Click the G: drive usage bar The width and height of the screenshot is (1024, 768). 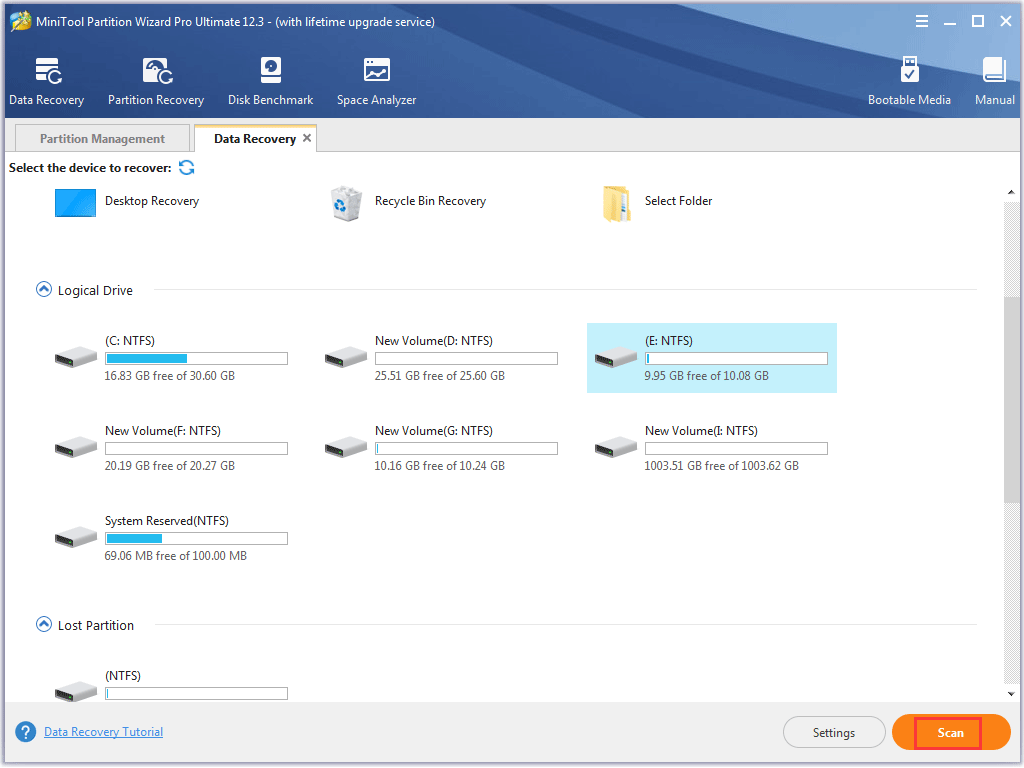[466, 449]
